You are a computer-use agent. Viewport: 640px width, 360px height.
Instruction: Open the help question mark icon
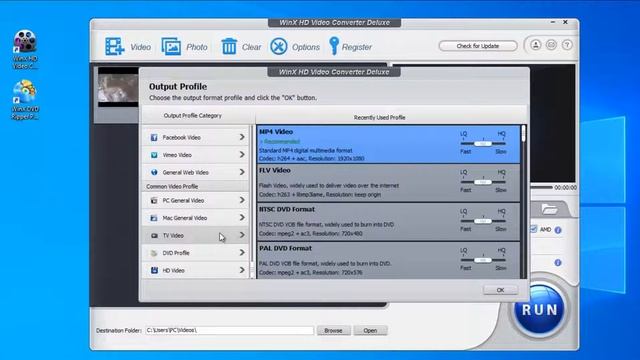[567, 45]
